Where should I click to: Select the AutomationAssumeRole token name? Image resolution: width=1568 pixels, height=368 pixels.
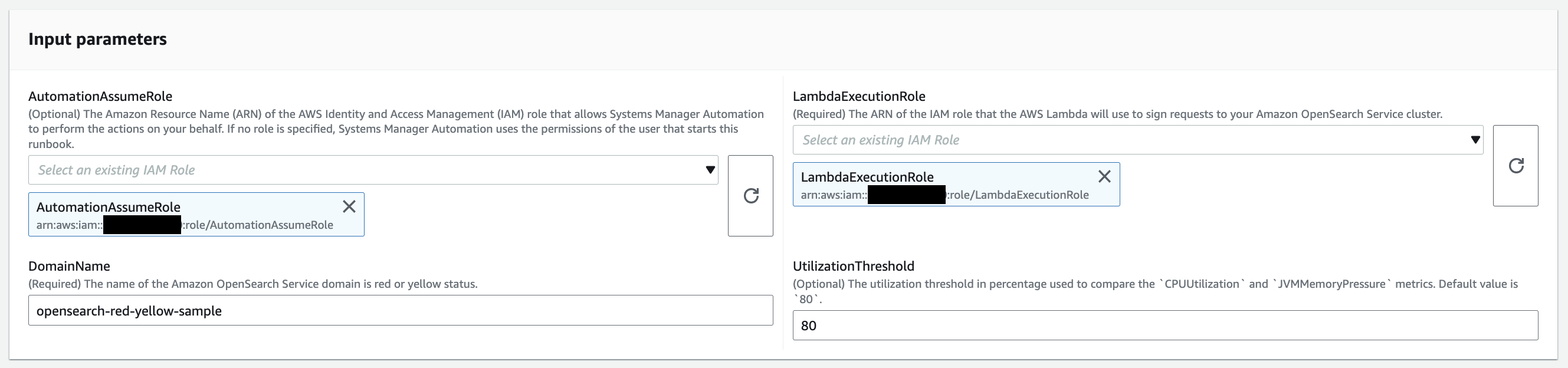[x=109, y=207]
